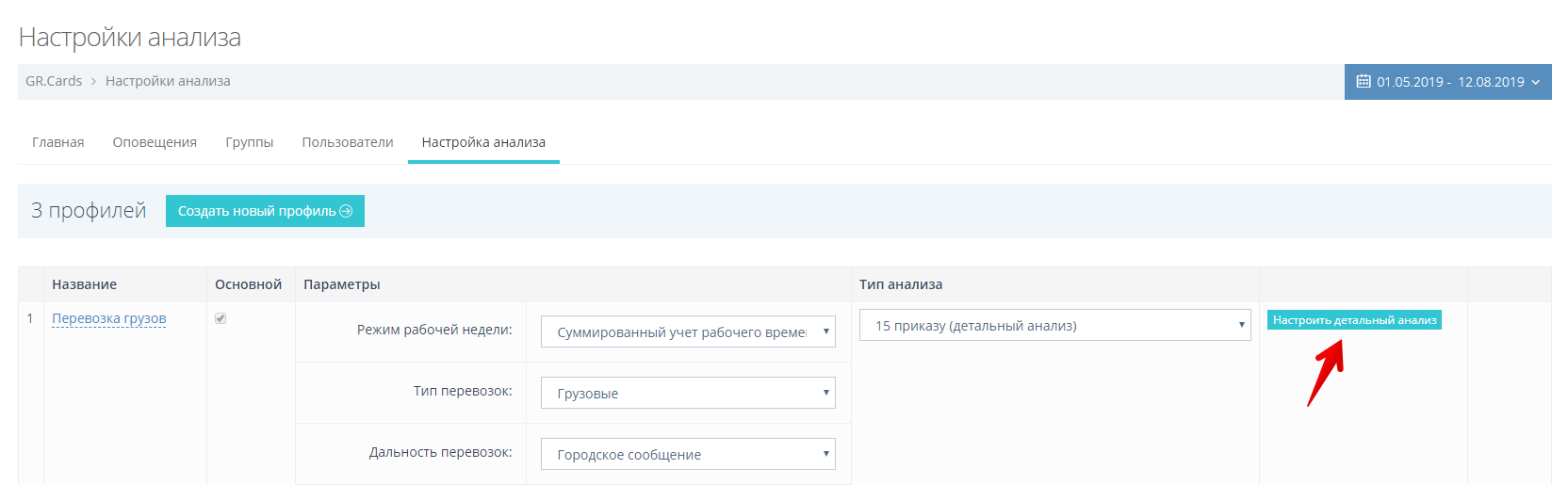Click the circled arrow icon on create profile button
1568x485 pixels.
(x=346, y=211)
